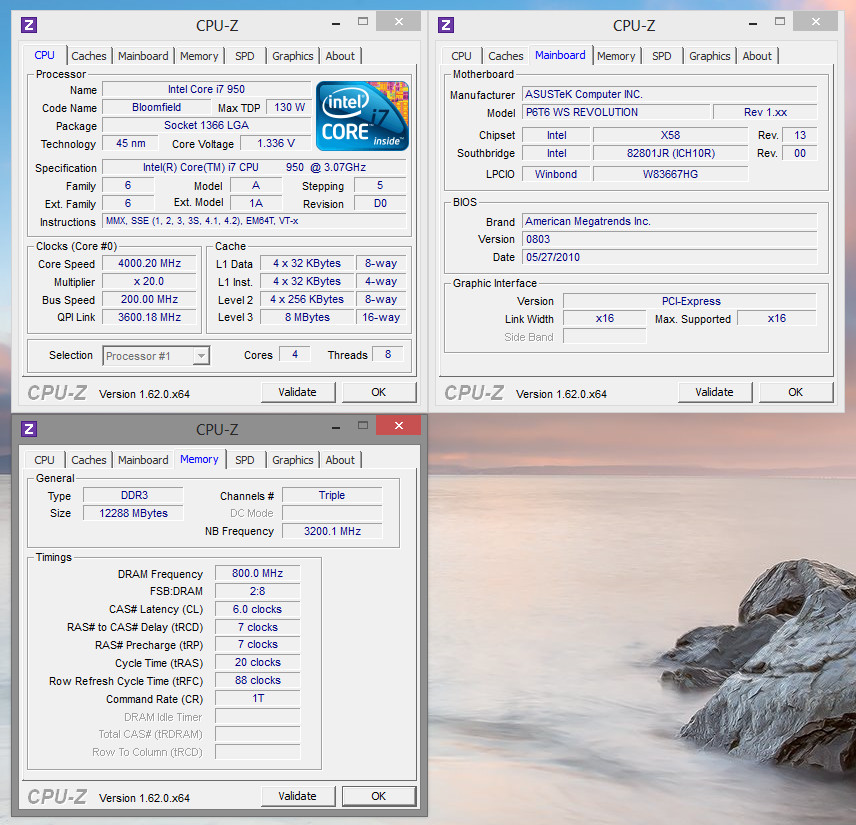Click the 'x 20.0' multiplier value
This screenshot has height=825, width=856.
coord(150,281)
